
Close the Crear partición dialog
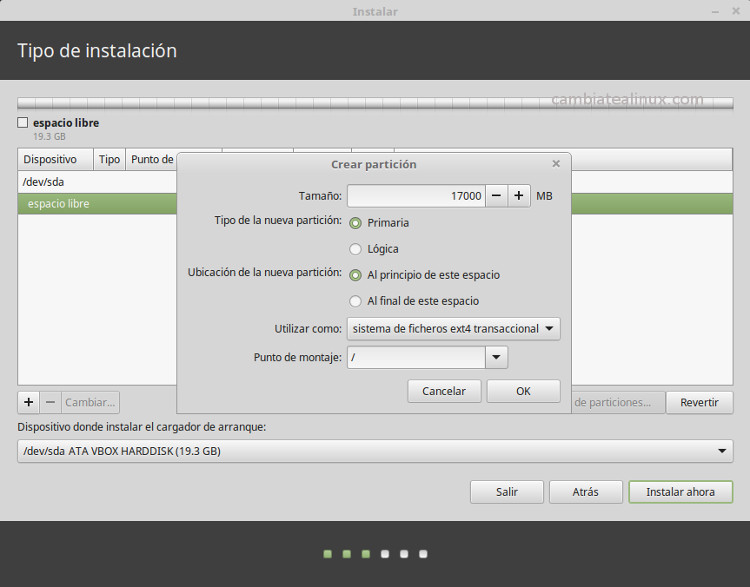pyautogui.click(x=556, y=164)
